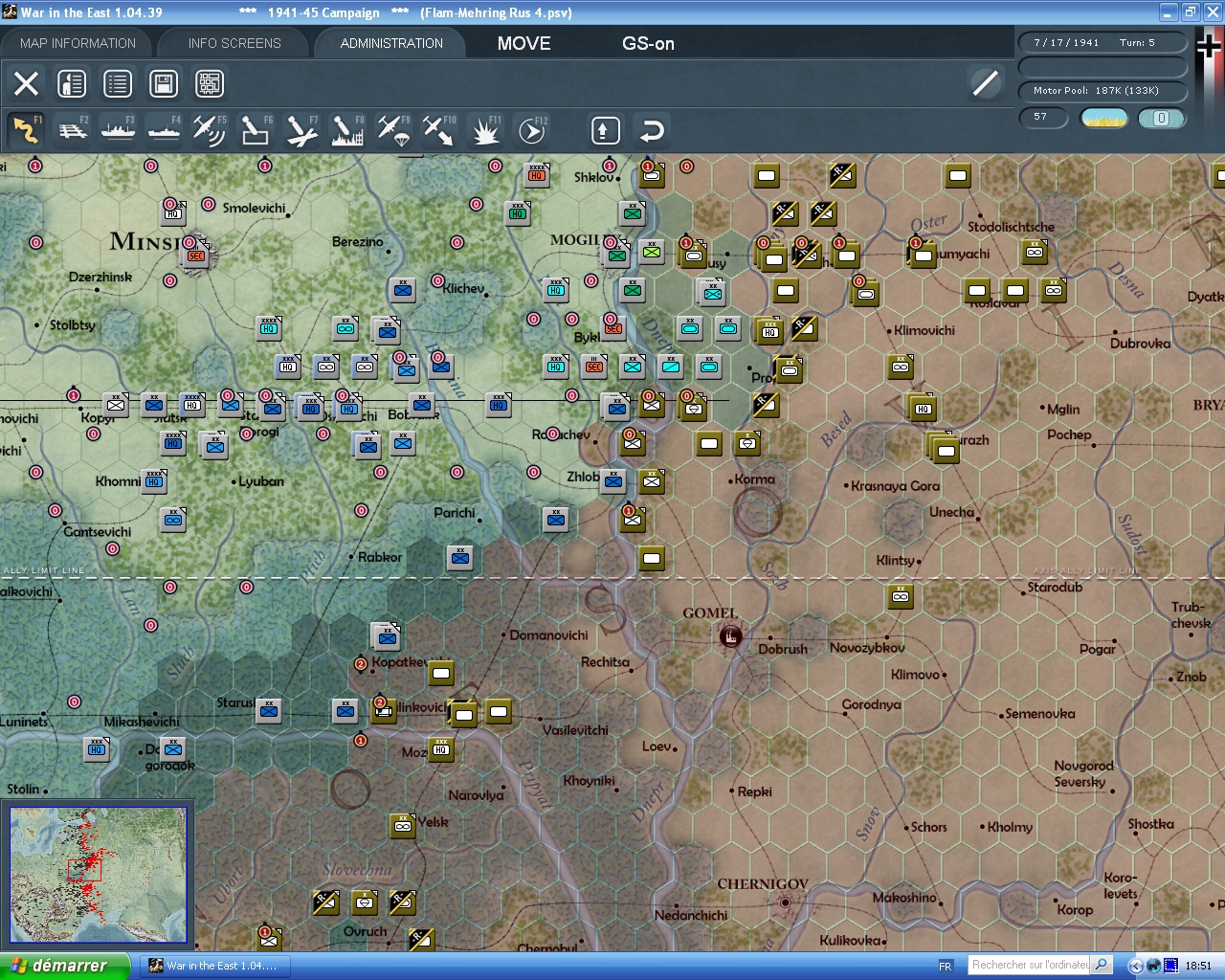This screenshot has width=1225, height=980.
Task: Select F8 bomb city mode
Action: pos(347,130)
